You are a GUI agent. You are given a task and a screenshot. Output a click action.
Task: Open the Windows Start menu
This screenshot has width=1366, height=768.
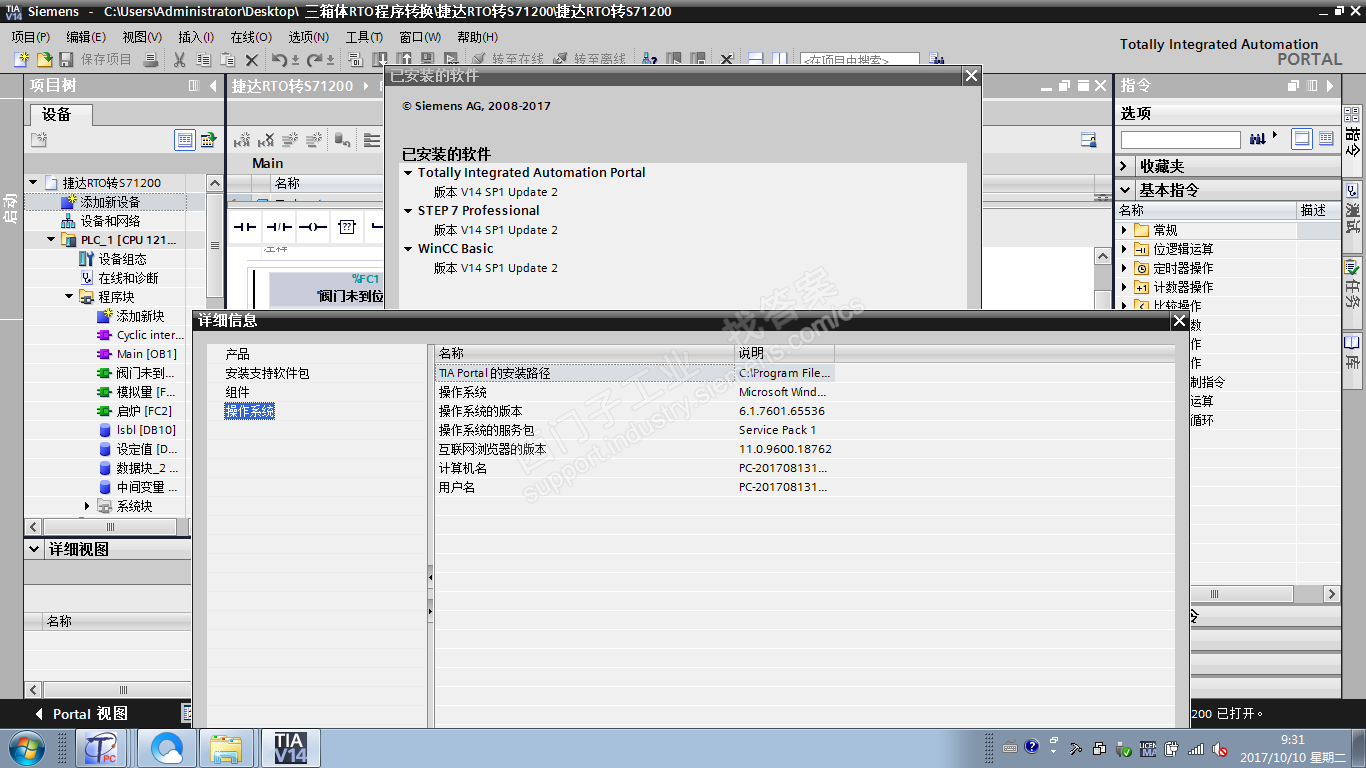pos(26,748)
